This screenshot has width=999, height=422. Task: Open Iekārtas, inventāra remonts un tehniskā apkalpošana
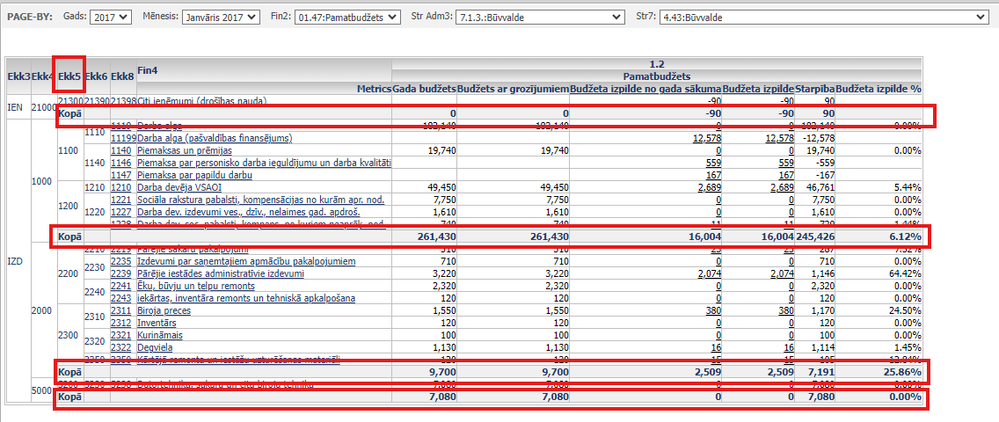click(x=246, y=298)
